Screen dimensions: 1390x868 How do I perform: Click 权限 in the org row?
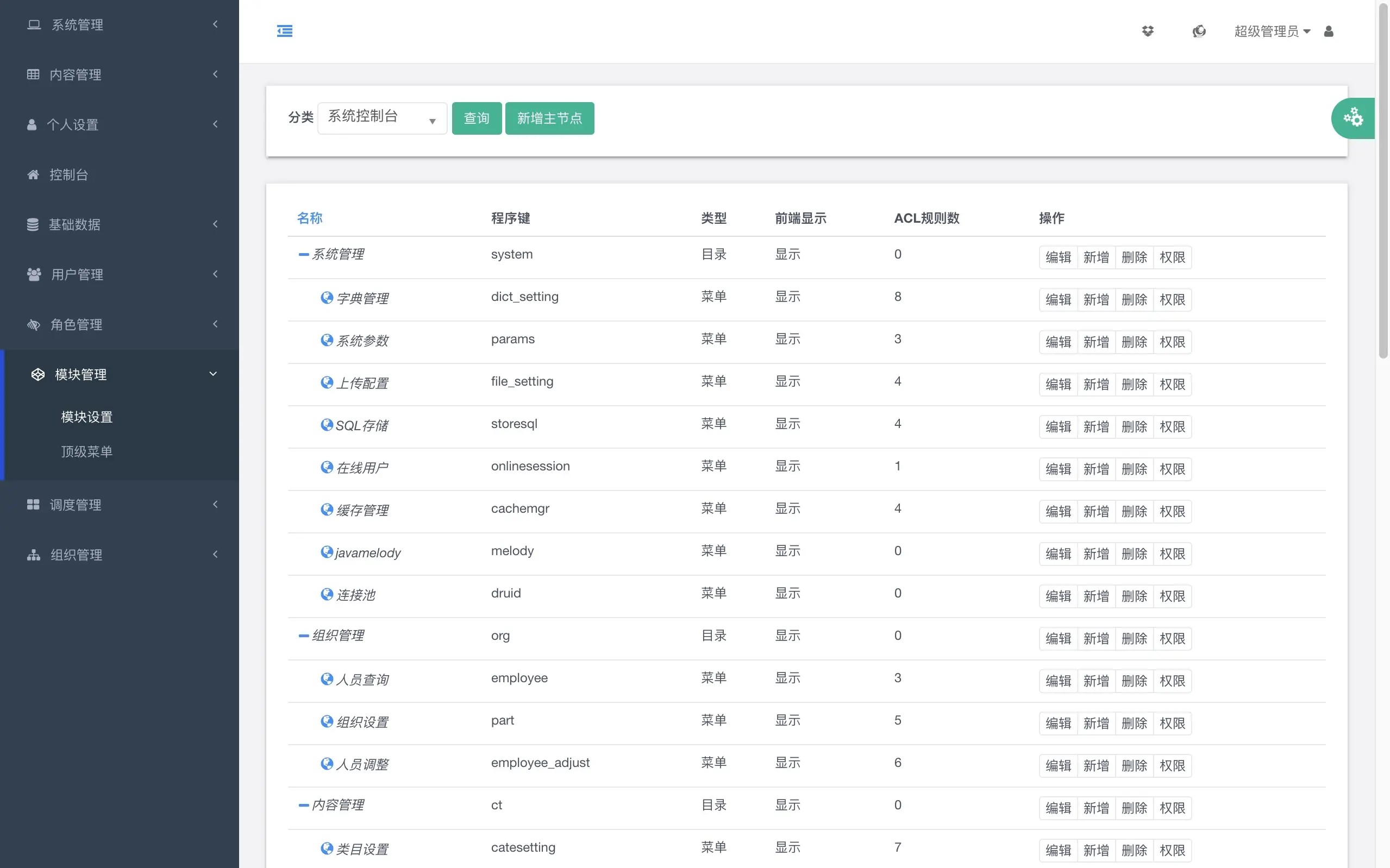(x=1173, y=638)
